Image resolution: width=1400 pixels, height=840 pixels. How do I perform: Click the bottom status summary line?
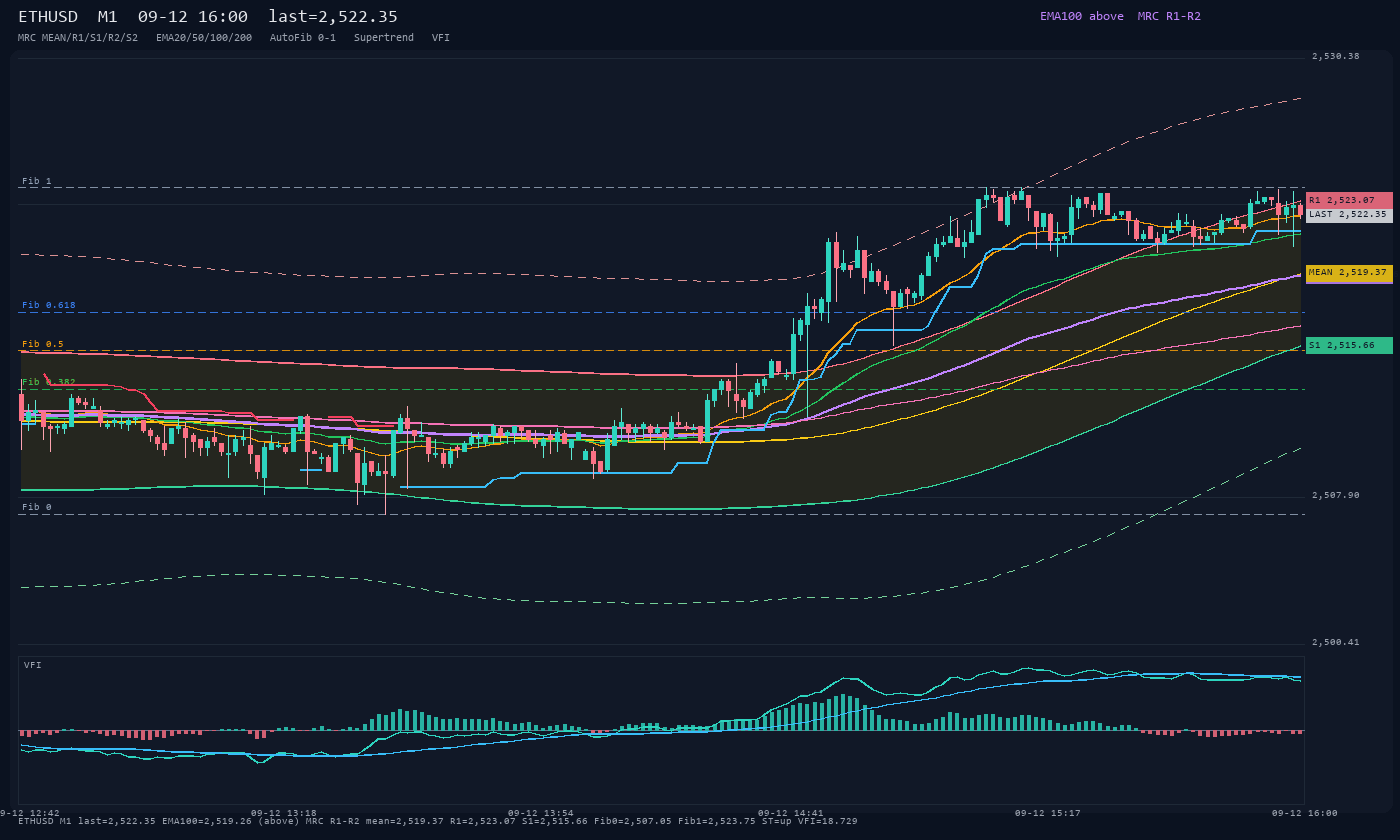click(438, 821)
